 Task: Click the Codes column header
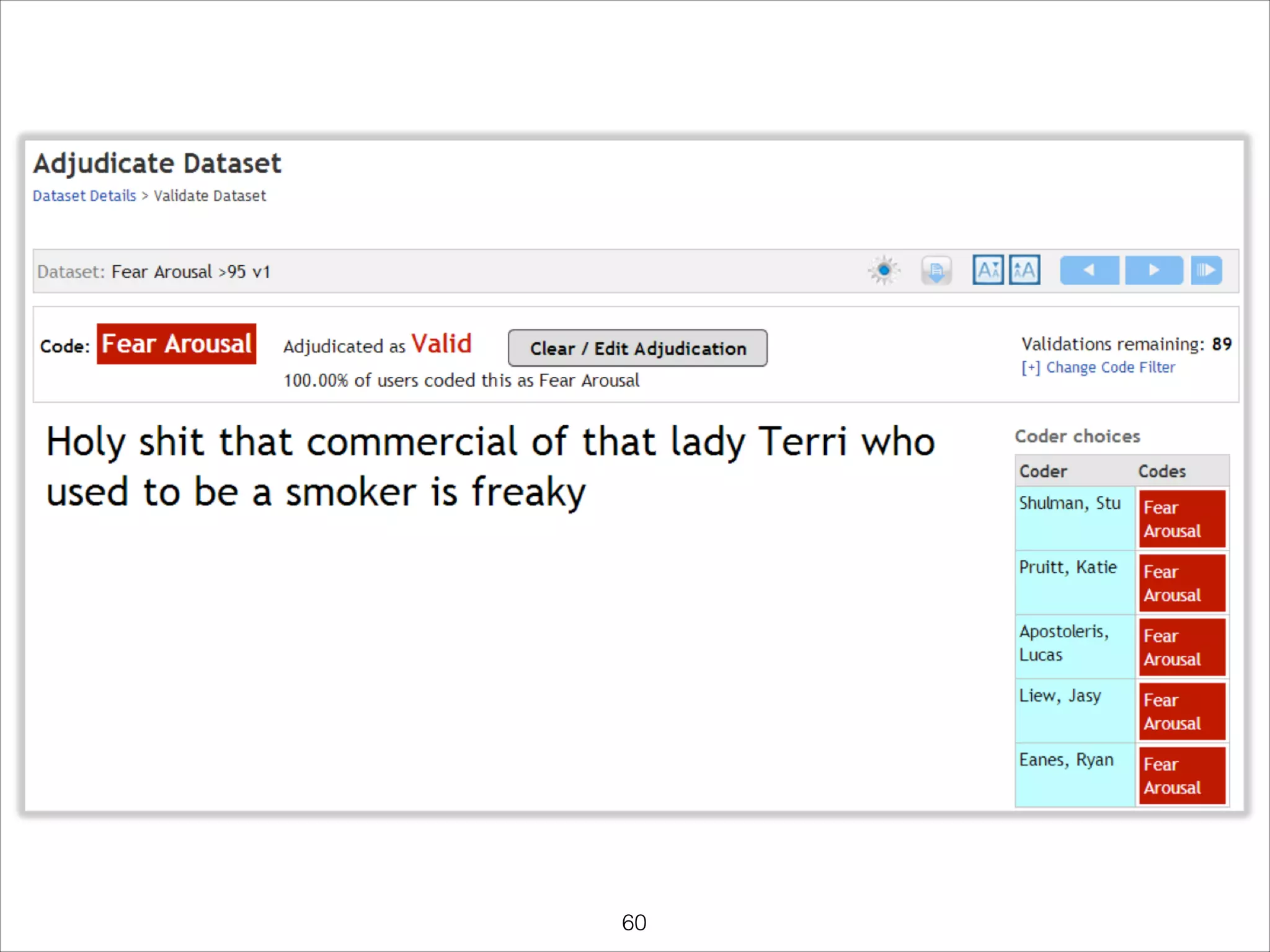click(x=1161, y=472)
